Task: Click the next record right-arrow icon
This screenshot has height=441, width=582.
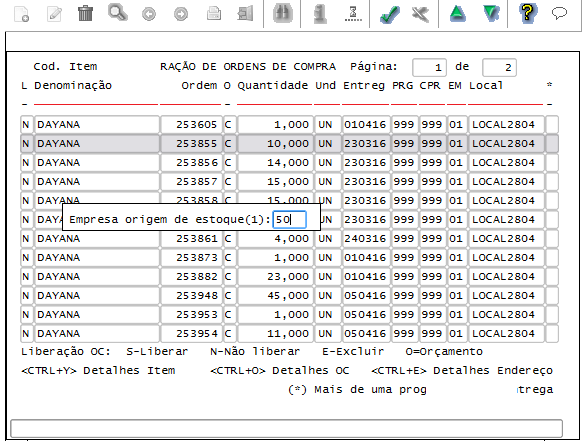Action: [x=181, y=14]
